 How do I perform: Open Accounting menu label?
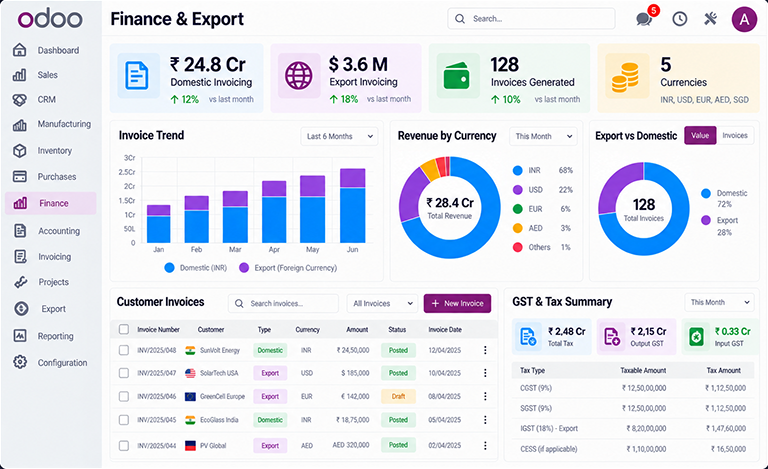(59, 231)
